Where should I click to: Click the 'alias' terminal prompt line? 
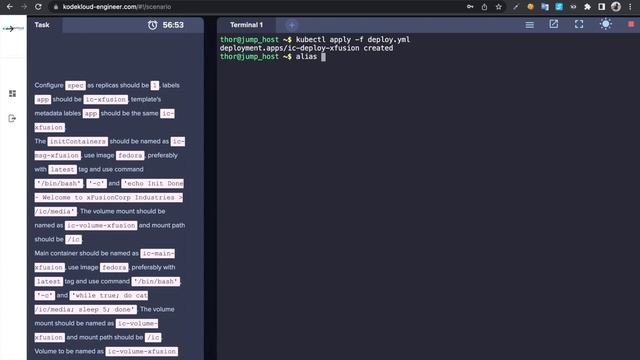pyautogui.click(x=273, y=56)
